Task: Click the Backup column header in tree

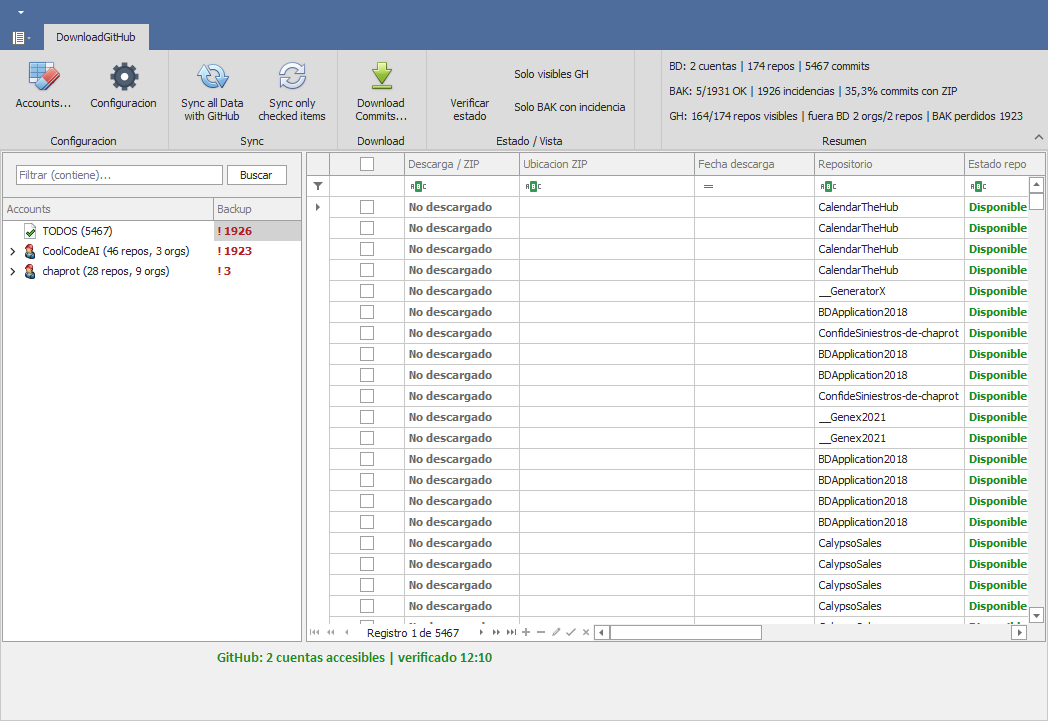Action: [257, 209]
